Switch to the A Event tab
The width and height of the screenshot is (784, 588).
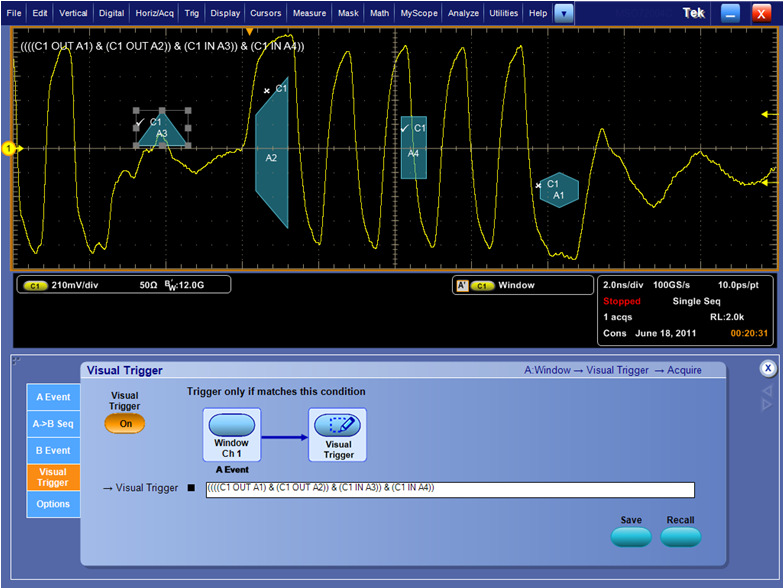point(53,397)
